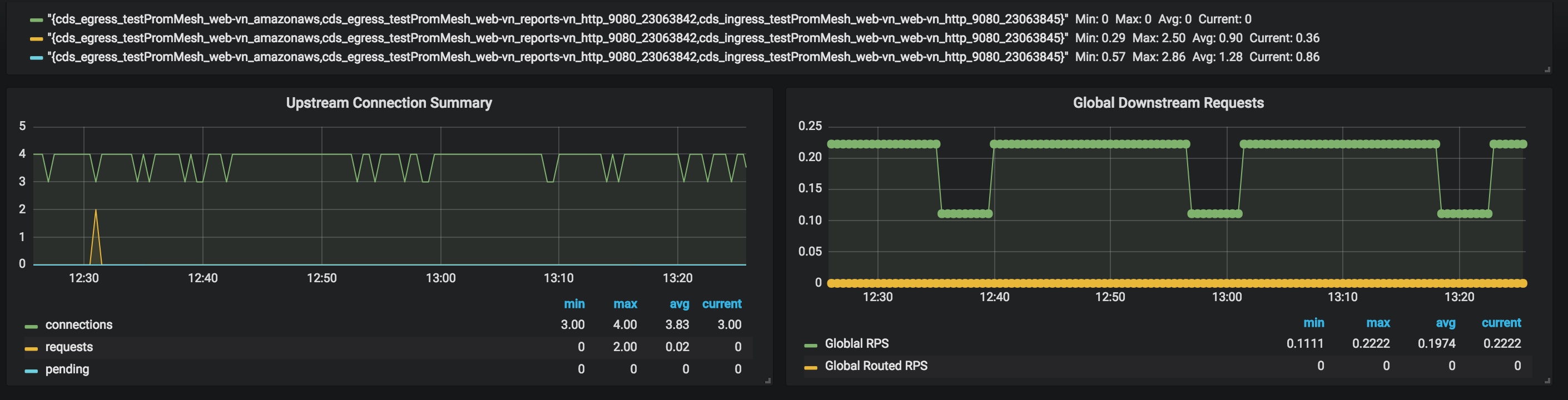This screenshot has width=1568, height=400.
Task: Click the 'Min: 0.57' stat in top legend
Action: pos(1100,57)
